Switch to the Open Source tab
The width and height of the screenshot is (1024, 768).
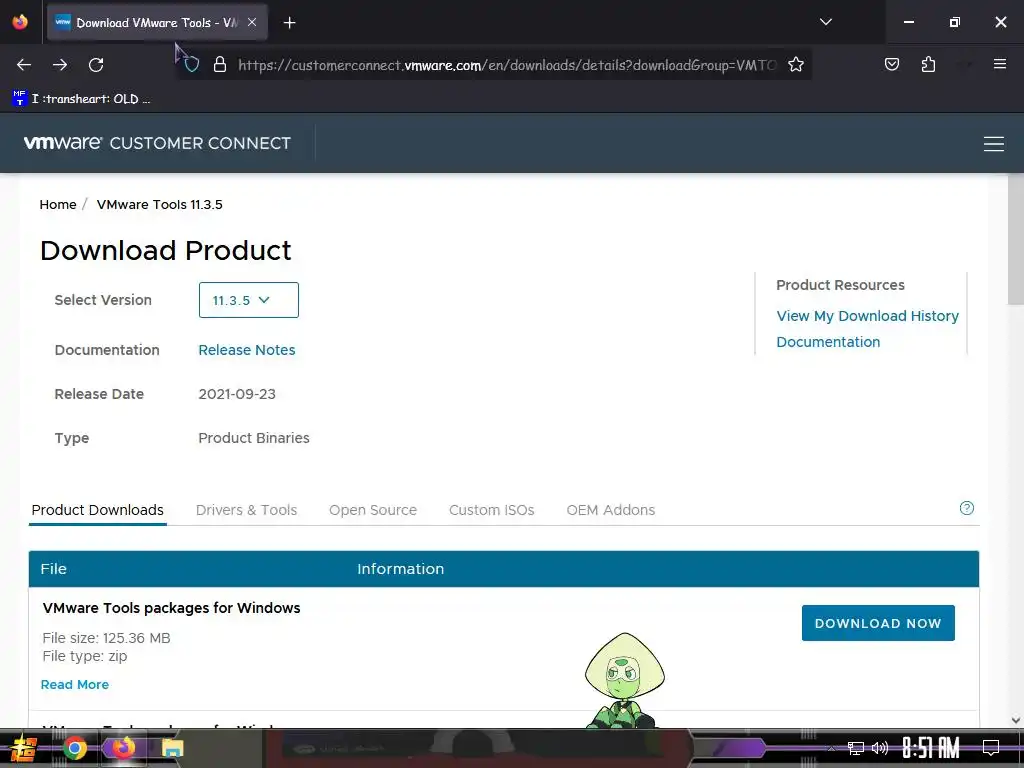[x=373, y=510]
